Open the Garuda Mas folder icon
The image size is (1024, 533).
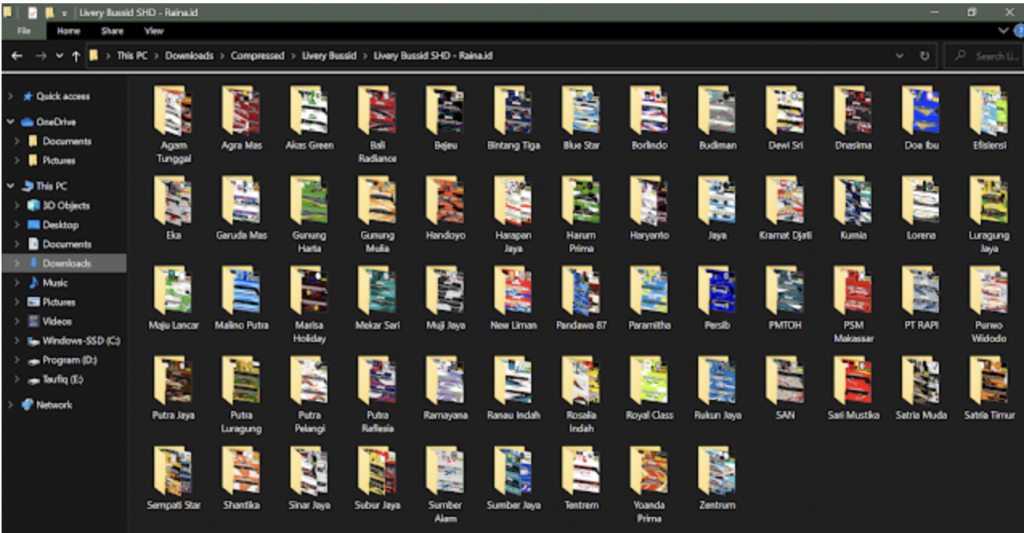pos(241,201)
